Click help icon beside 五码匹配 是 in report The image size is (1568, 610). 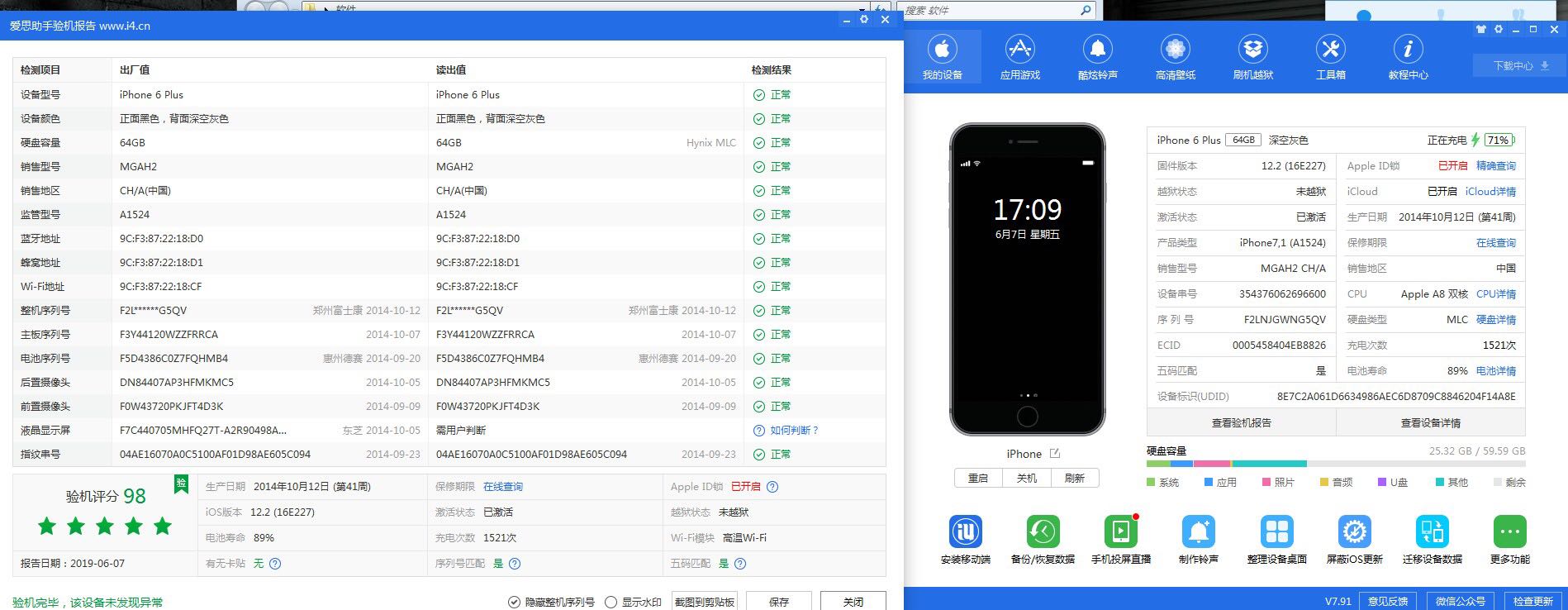point(740,564)
